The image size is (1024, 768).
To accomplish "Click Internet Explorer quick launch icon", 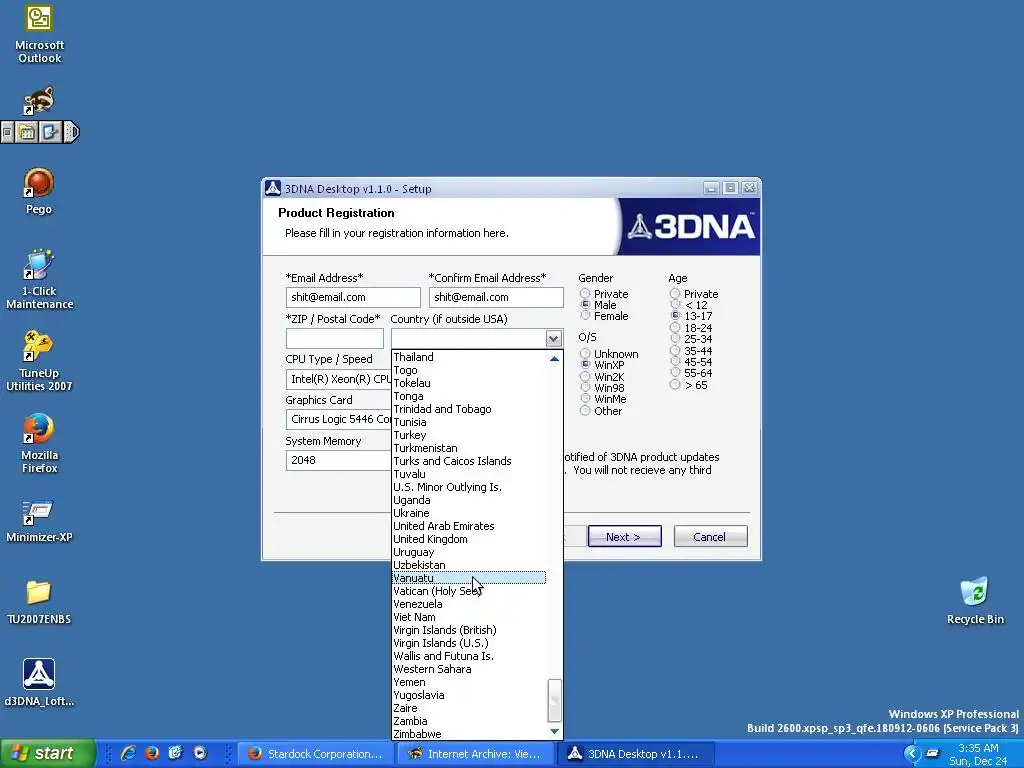I will pos(128,753).
